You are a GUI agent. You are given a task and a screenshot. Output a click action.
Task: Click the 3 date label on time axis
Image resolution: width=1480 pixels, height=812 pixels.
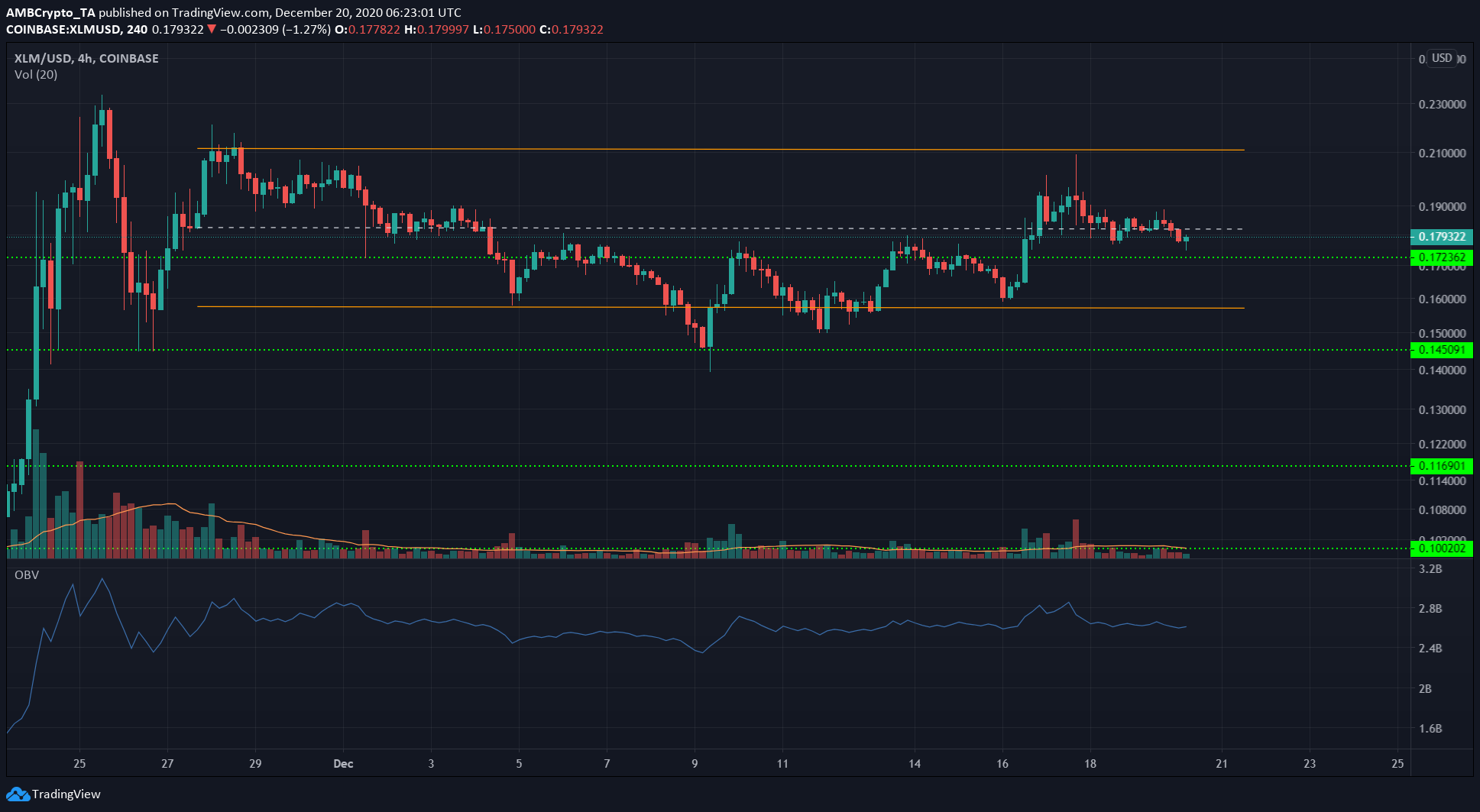click(431, 764)
